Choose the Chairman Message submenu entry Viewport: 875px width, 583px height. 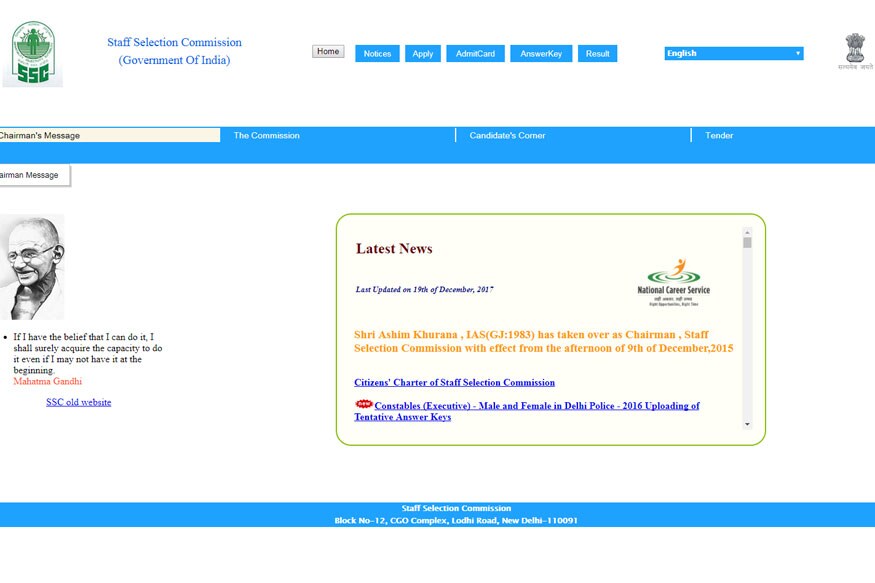pos(35,175)
